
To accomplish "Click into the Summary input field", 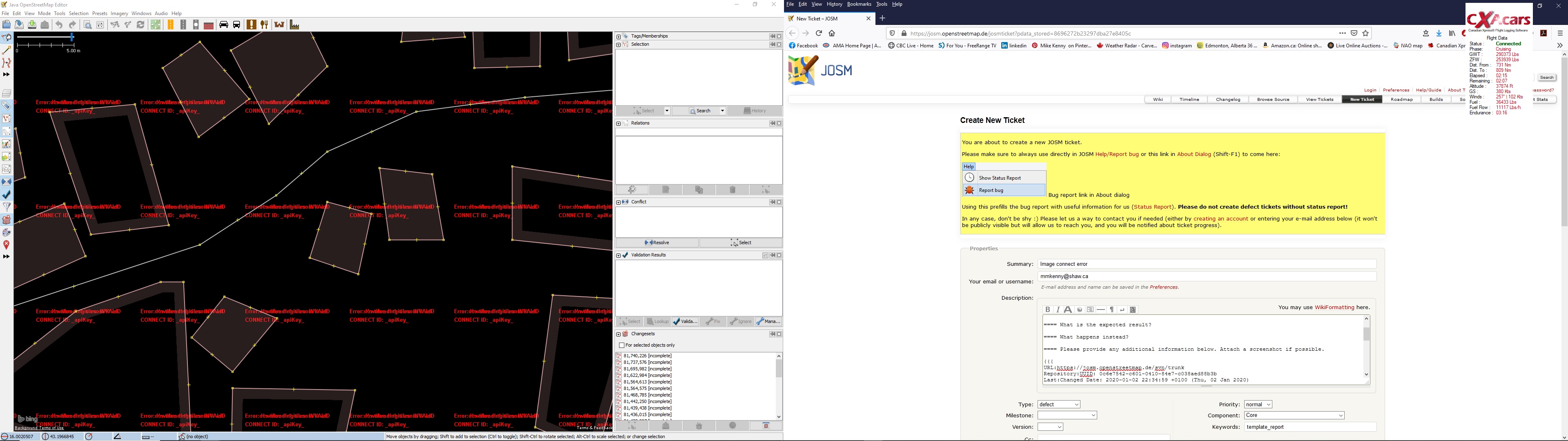I will coord(1207,264).
